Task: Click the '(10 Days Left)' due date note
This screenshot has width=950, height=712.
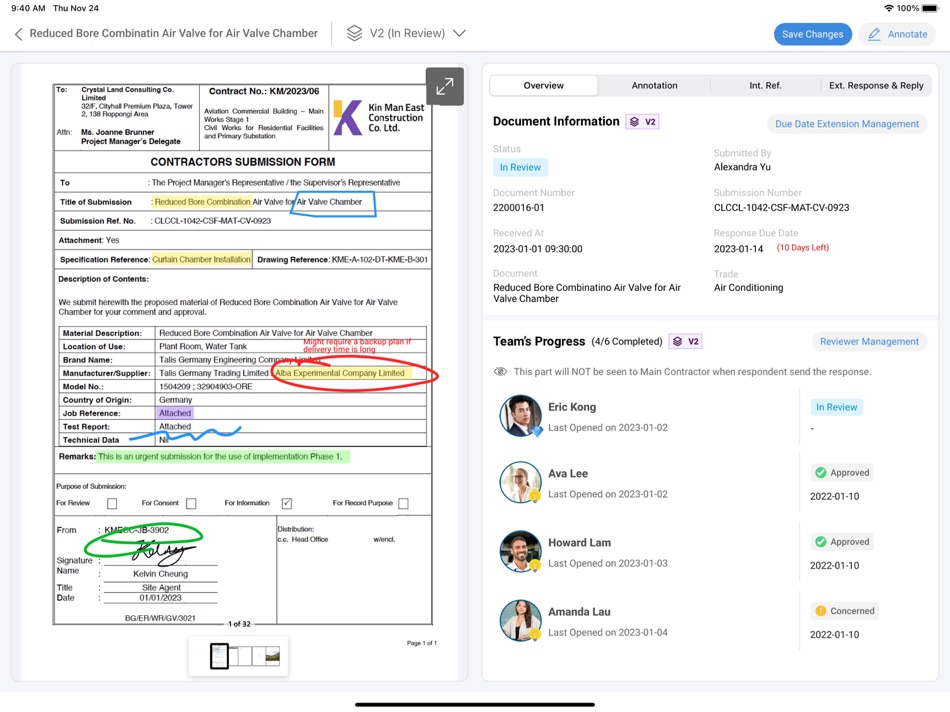Action: pos(803,247)
